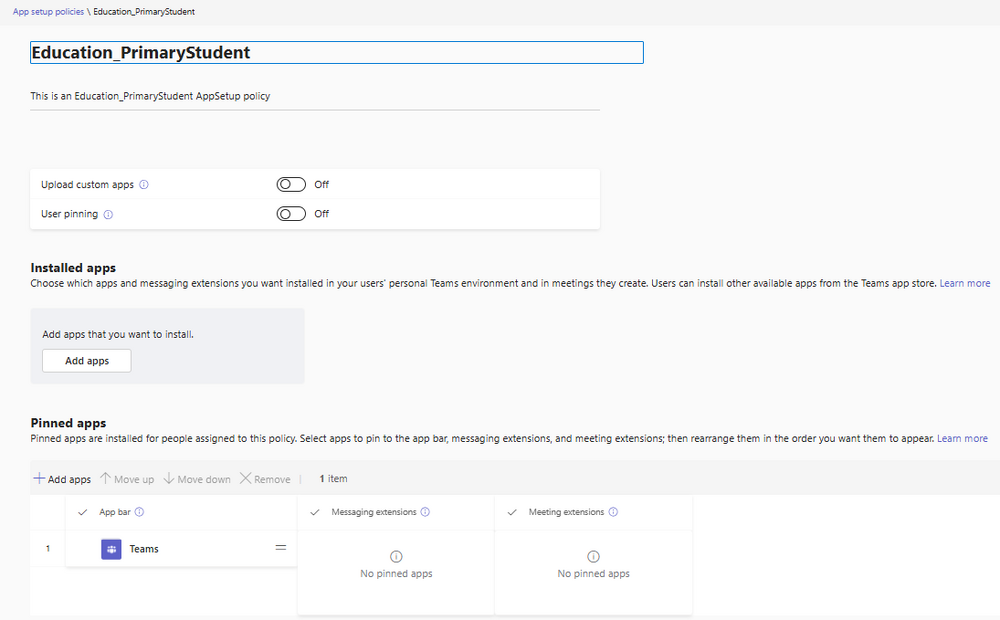The image size is (1000, 620).
Task: Grab the Teams row reorder handle
Action: point(281,548)
